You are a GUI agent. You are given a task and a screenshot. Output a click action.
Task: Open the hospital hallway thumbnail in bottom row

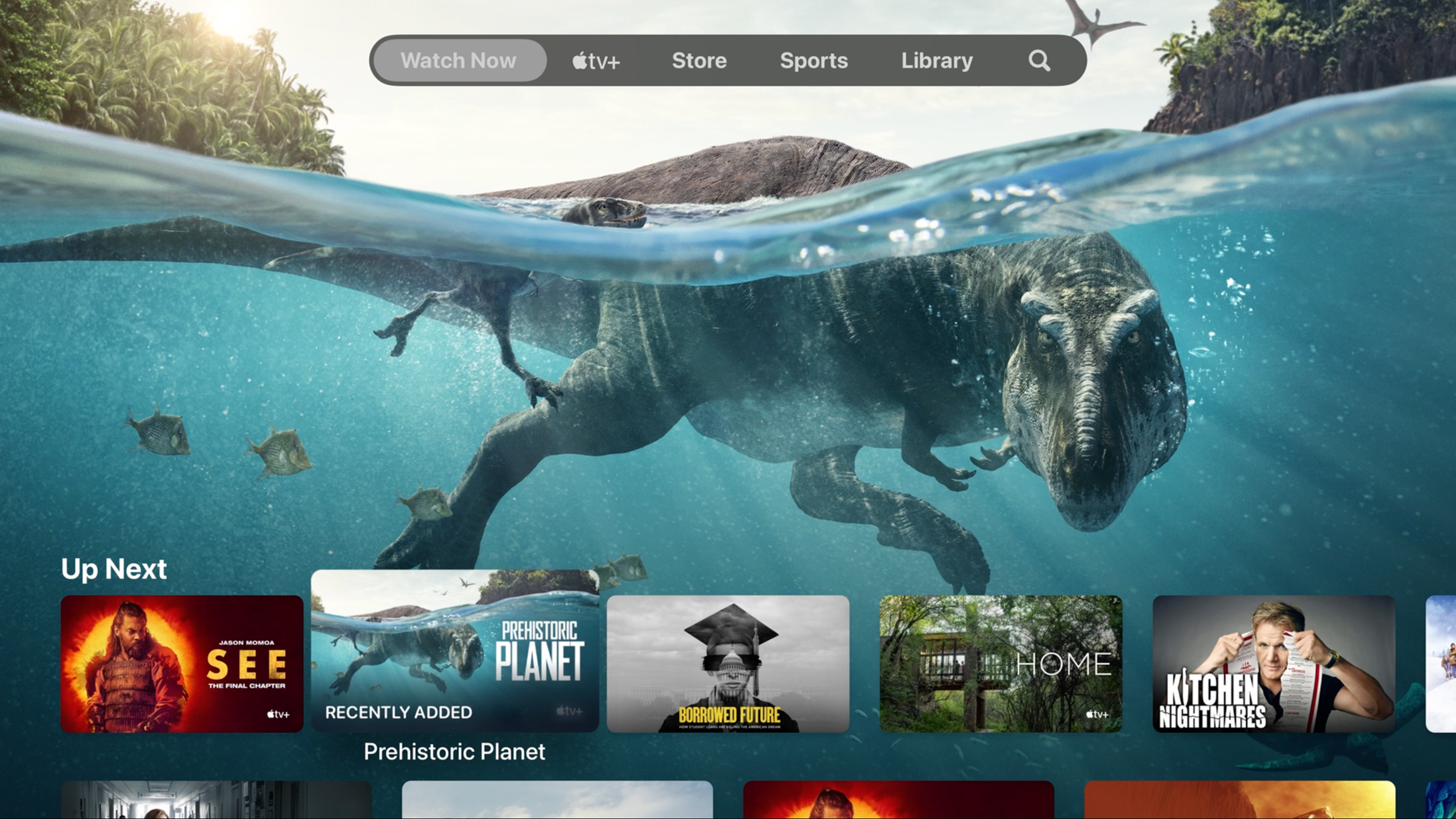(216, 800)
